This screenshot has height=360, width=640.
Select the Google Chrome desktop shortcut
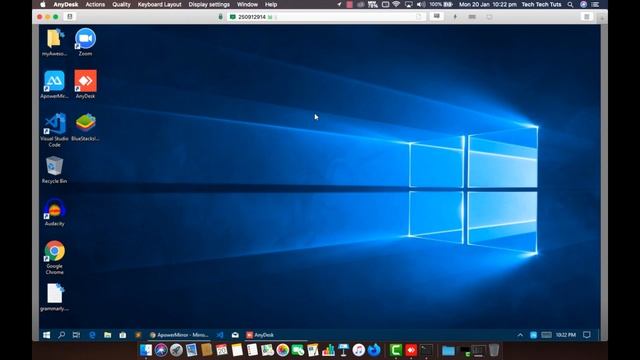tap(54, 258)
